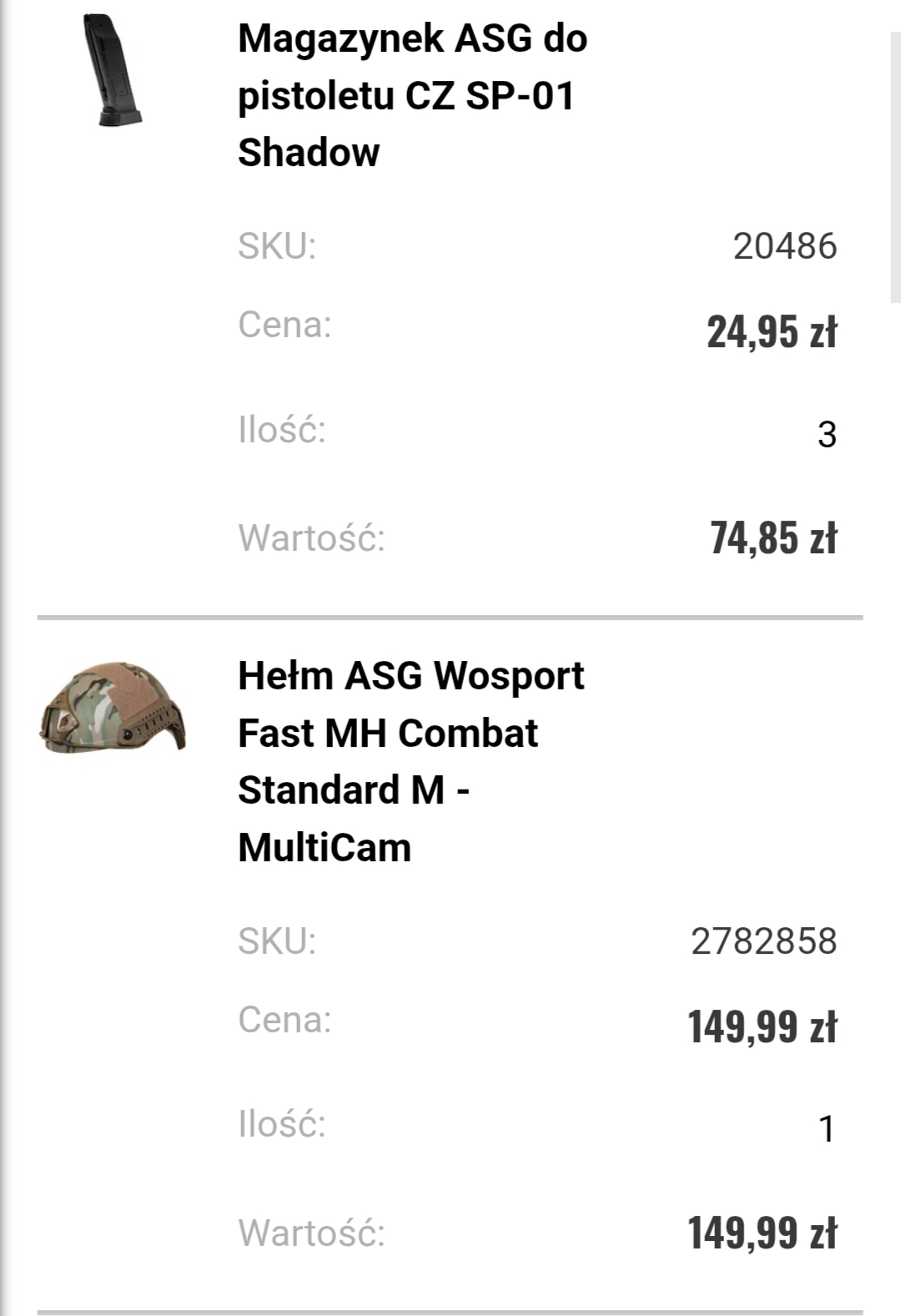Image resolution: width=901 pixels, height=1316 pixels.
Task: Click the helmet's Cena label
Action: click(x=284, y=1020)
